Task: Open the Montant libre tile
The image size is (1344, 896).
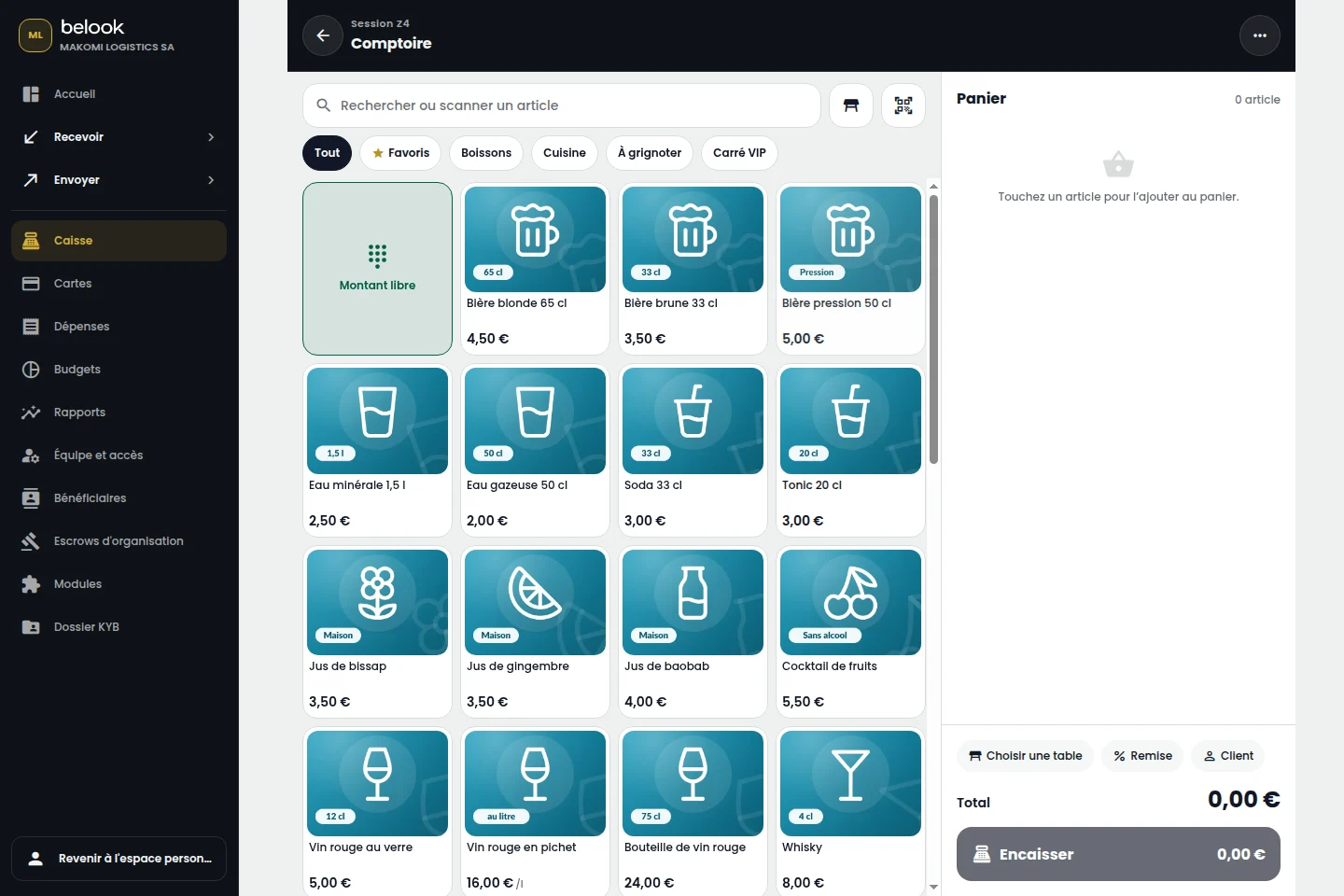Action: (377, 269)
